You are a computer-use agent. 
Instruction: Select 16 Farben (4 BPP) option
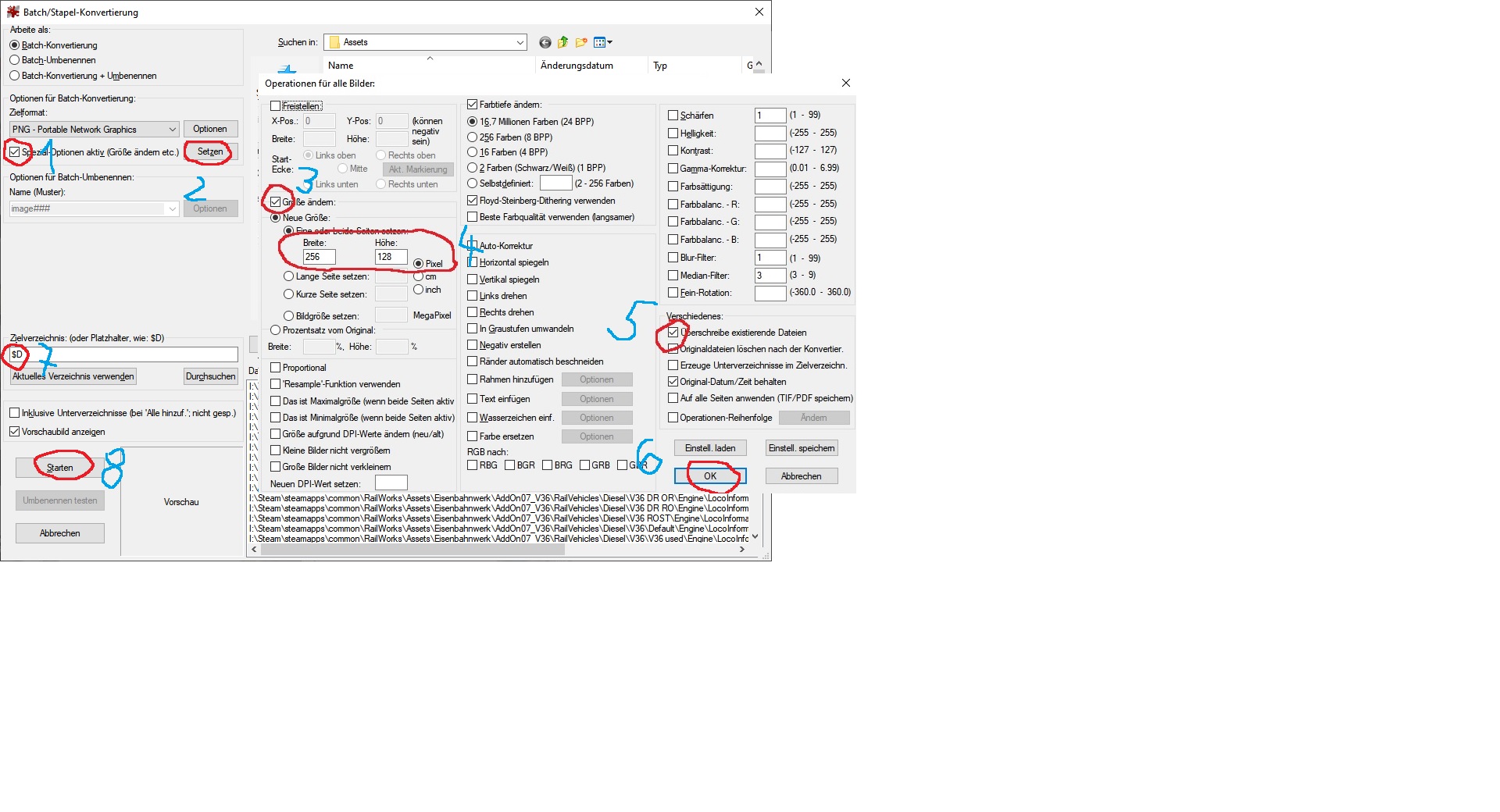pyautogui.click(x=472, y=152)
